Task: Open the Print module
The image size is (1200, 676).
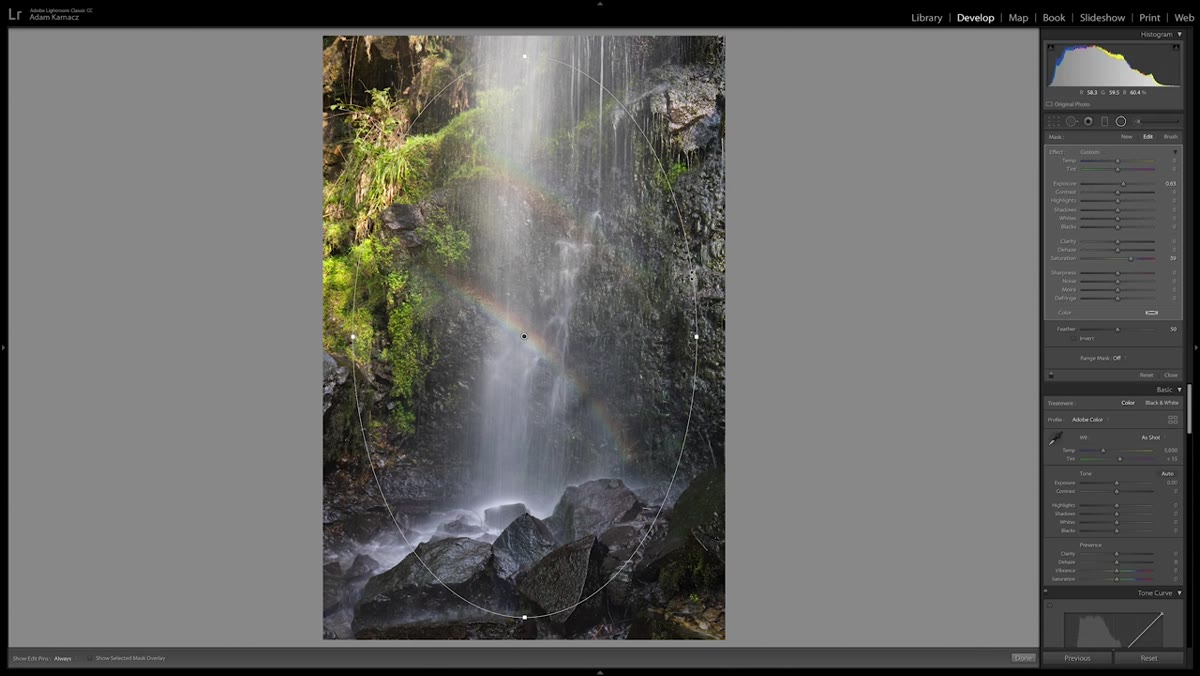Action: (1150, 18)
